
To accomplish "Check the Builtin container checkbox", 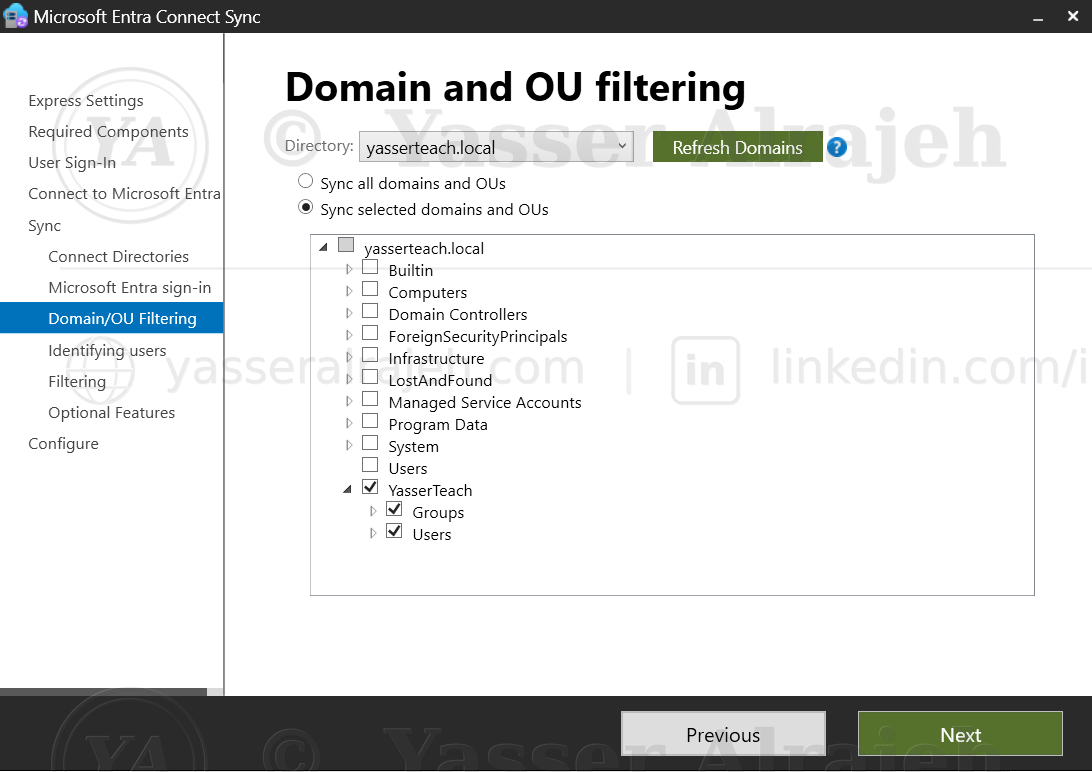I will pos(370,267).
